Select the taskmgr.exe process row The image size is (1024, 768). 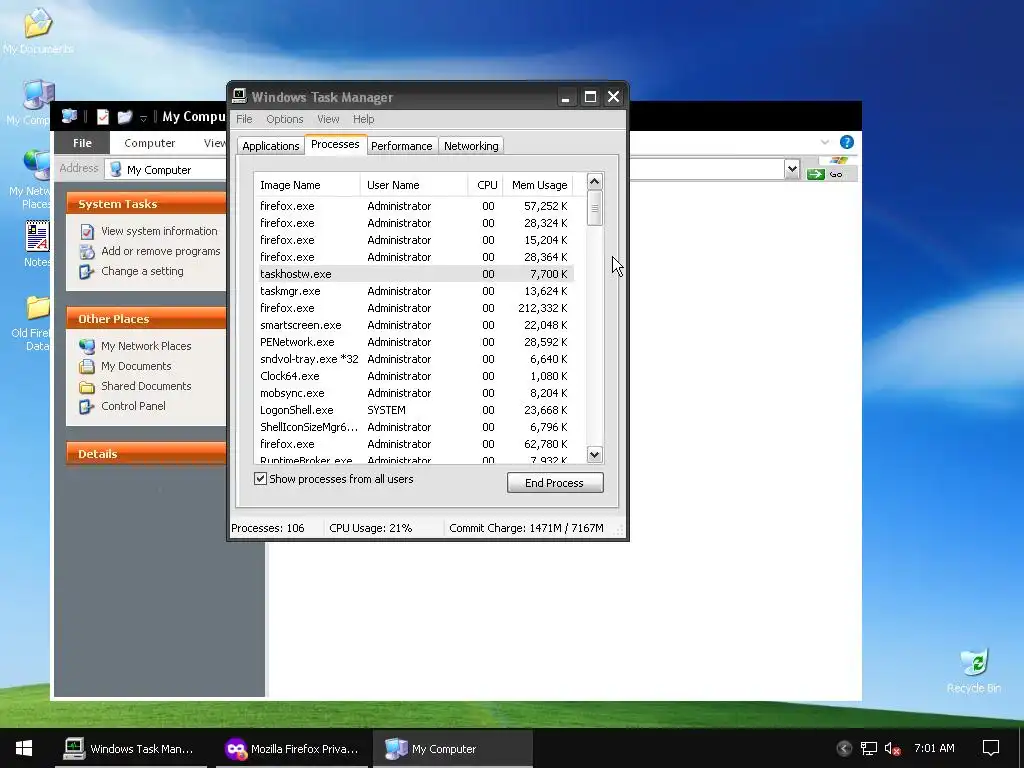point(414,291)
